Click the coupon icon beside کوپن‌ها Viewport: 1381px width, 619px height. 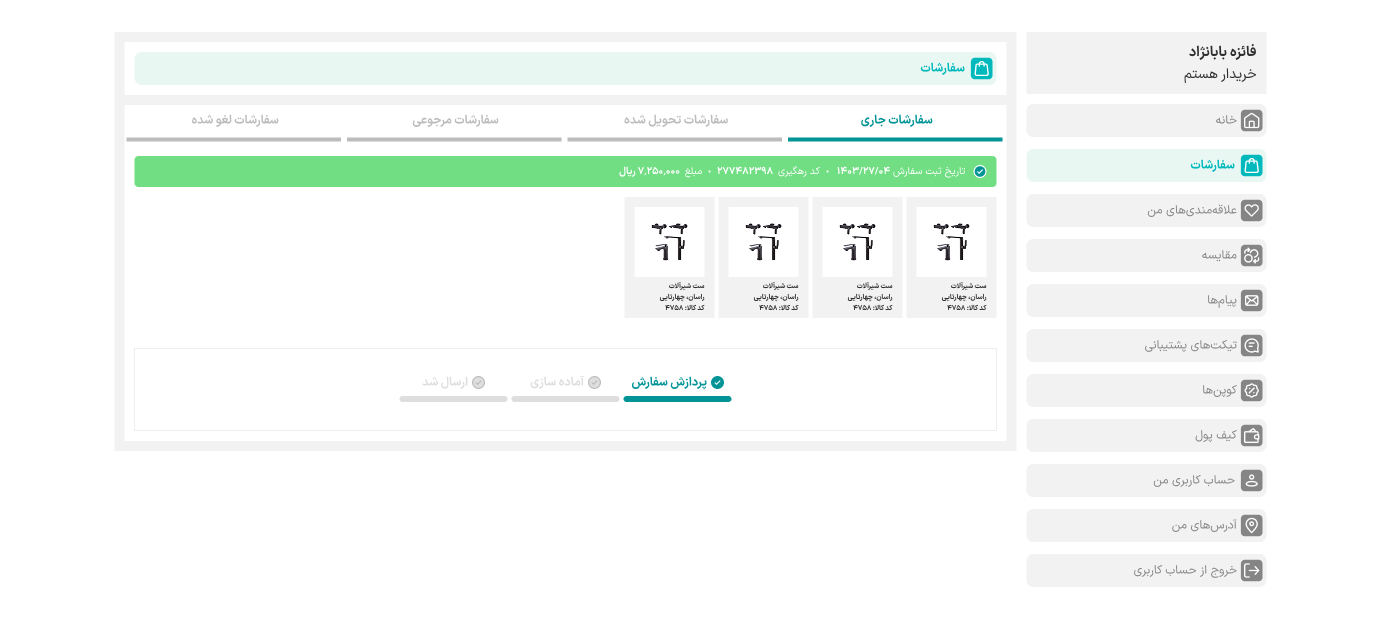[1251, 390]
